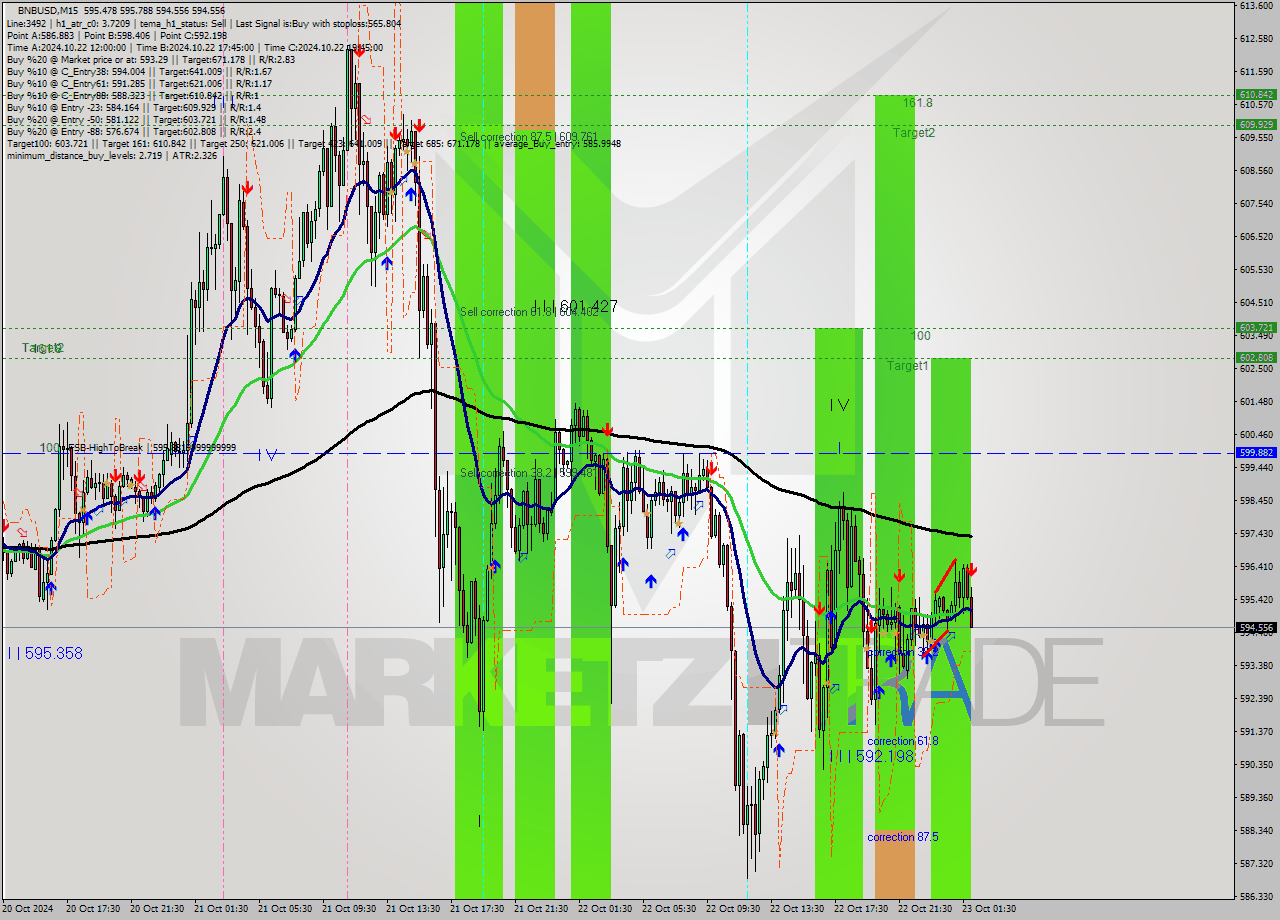Select the I I I 601.427 wave label
Image resolution: width=1280 pixels, height=920 pixels.
tap(575, 306)
